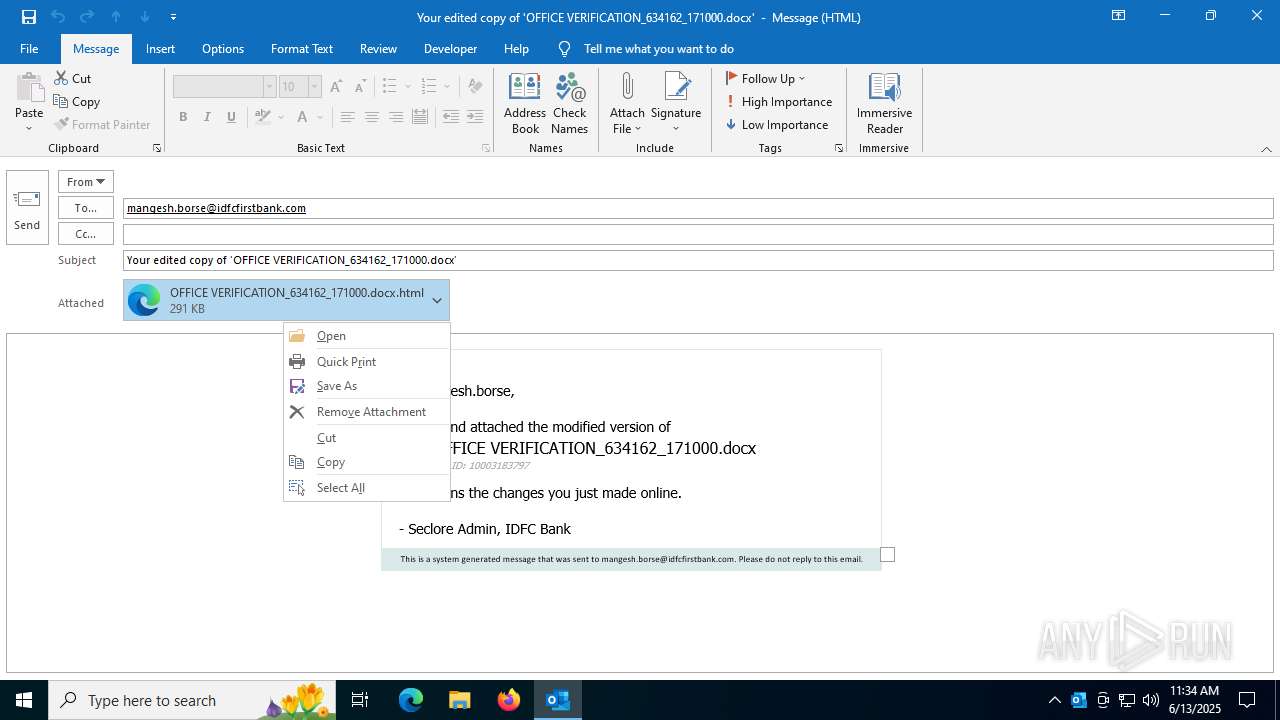
Task: Launch the Immersive Reader
Action: click(x=884, y=103)
